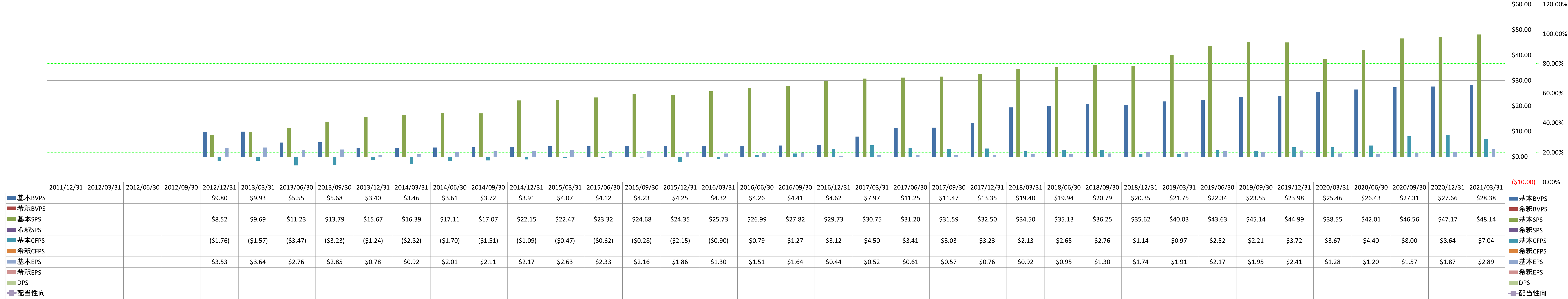Viewport: 1568px width, 299px height.
Task: Click the blue 基本BVPS swatch in the data table
Action: [x=12, y=198]
